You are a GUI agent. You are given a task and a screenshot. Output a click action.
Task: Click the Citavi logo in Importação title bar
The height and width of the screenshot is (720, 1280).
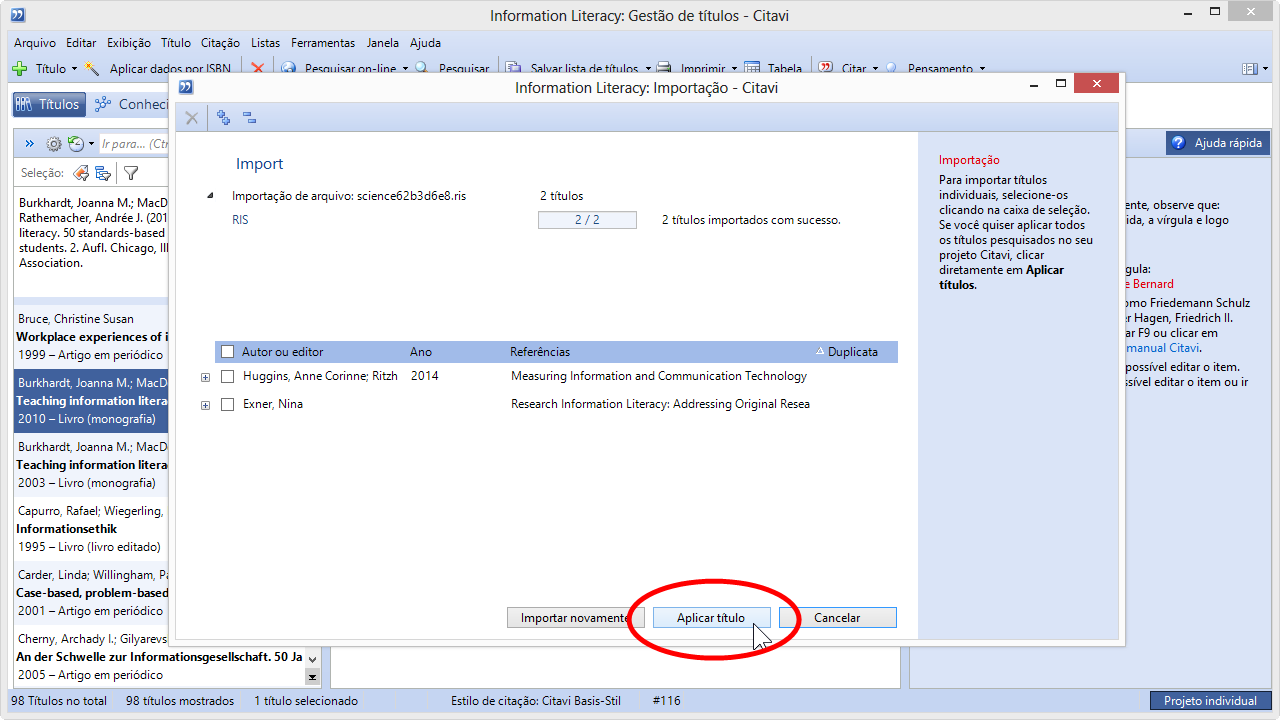coord(185,87)
